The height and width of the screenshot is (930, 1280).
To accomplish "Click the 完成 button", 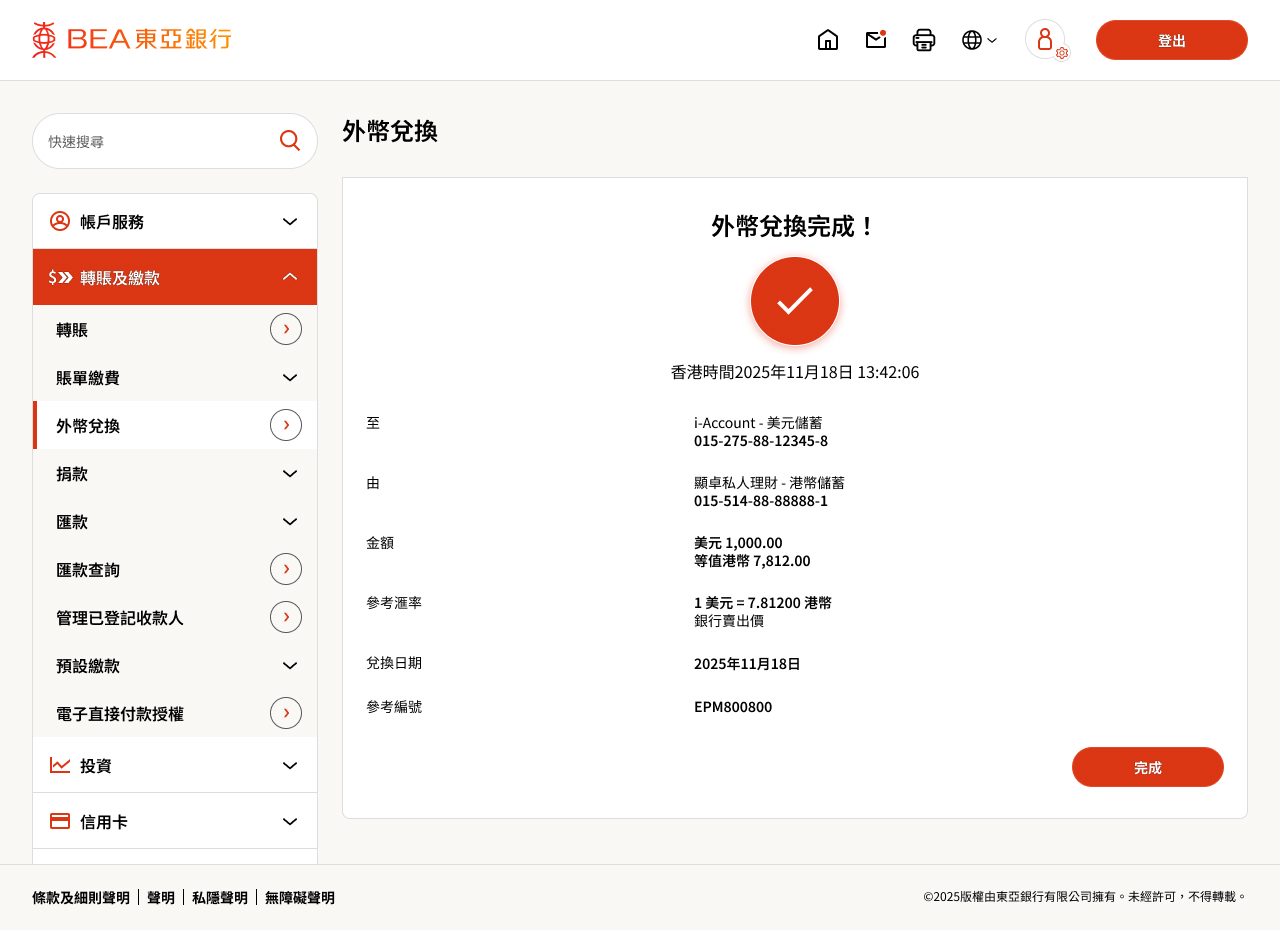I will (x=1147, y=766).
